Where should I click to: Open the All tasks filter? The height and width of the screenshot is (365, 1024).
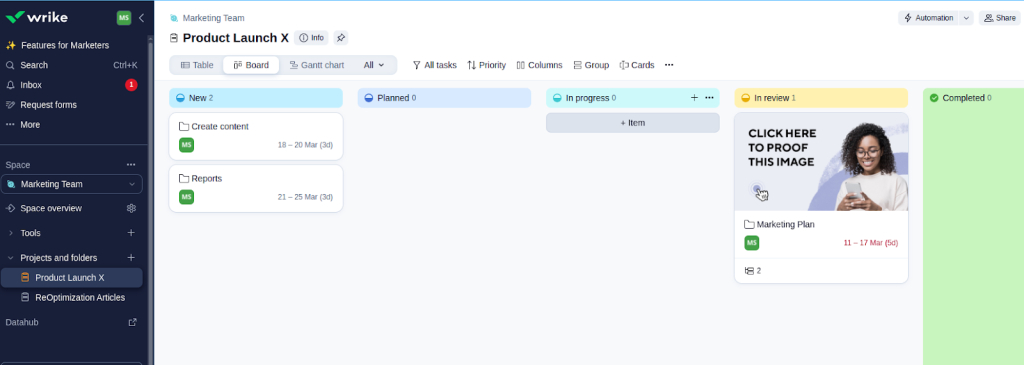(x=434, y=65)
